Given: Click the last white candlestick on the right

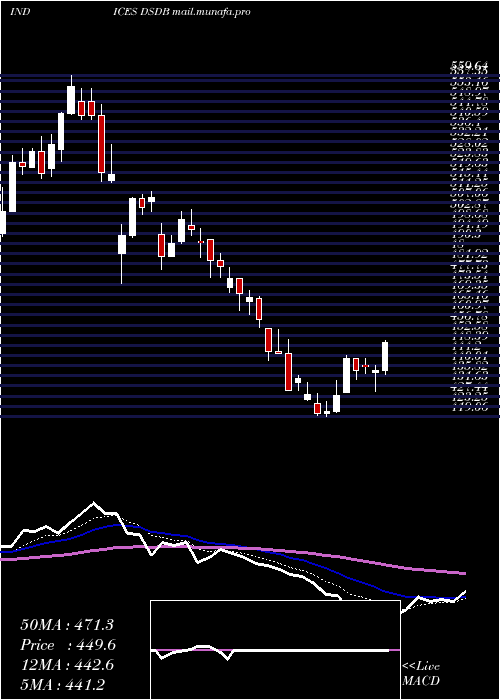Looking at the screenshot, I should (385, 357).
